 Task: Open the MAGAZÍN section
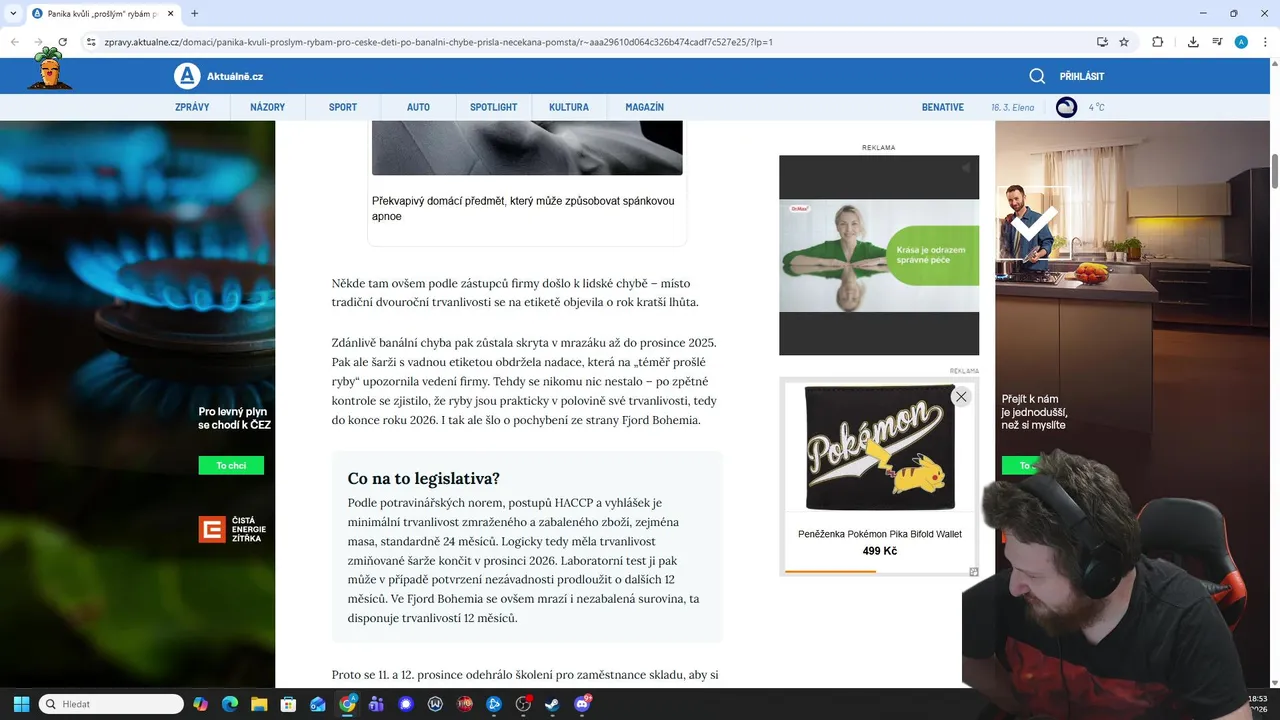click(x=645, y=107)
